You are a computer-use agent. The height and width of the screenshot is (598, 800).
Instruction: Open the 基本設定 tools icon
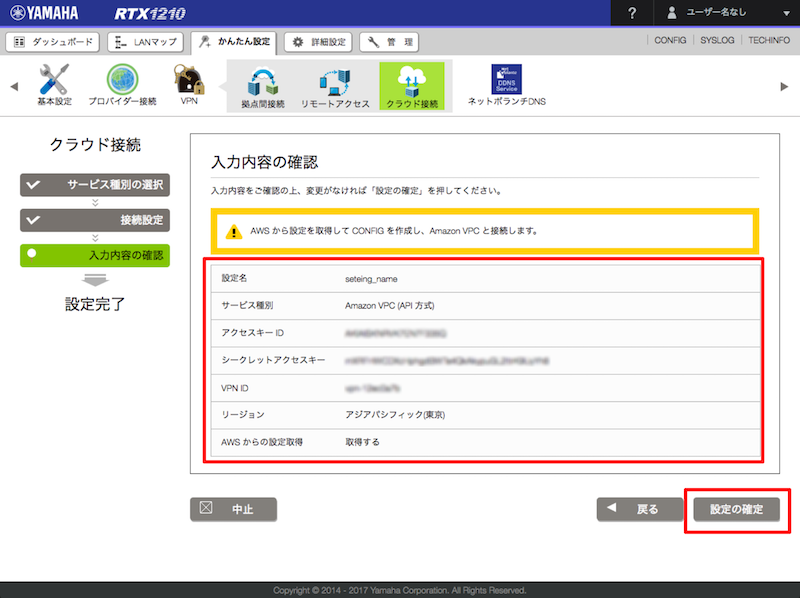coord(54,80)
